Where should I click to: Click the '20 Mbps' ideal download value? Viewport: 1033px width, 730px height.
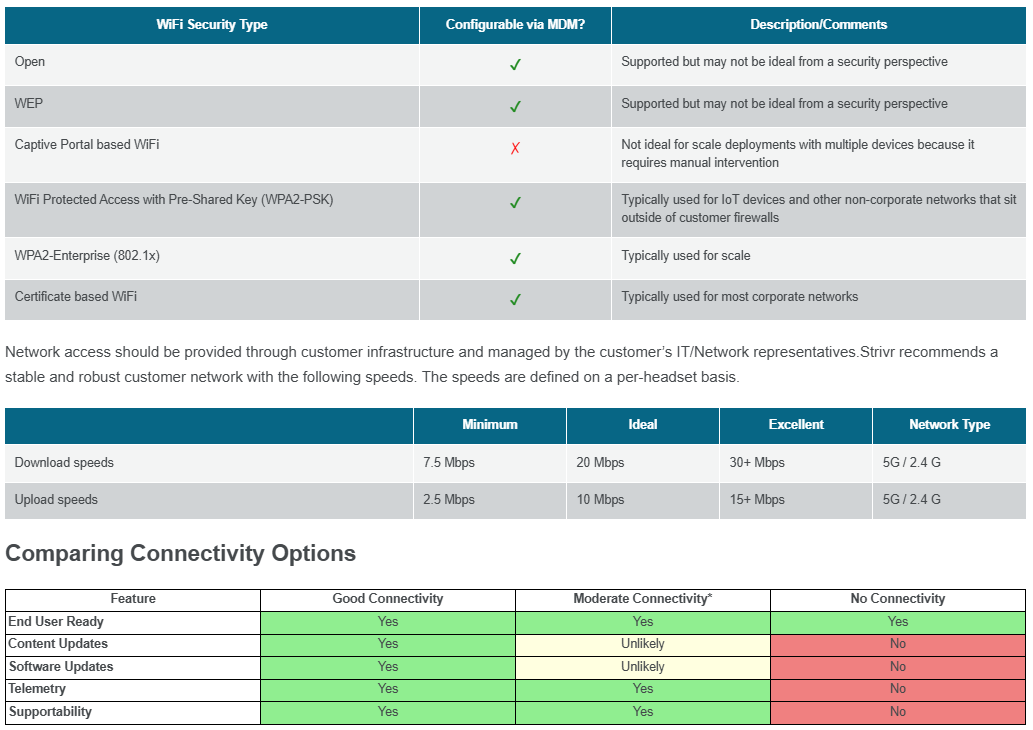(x=600, y=463)
